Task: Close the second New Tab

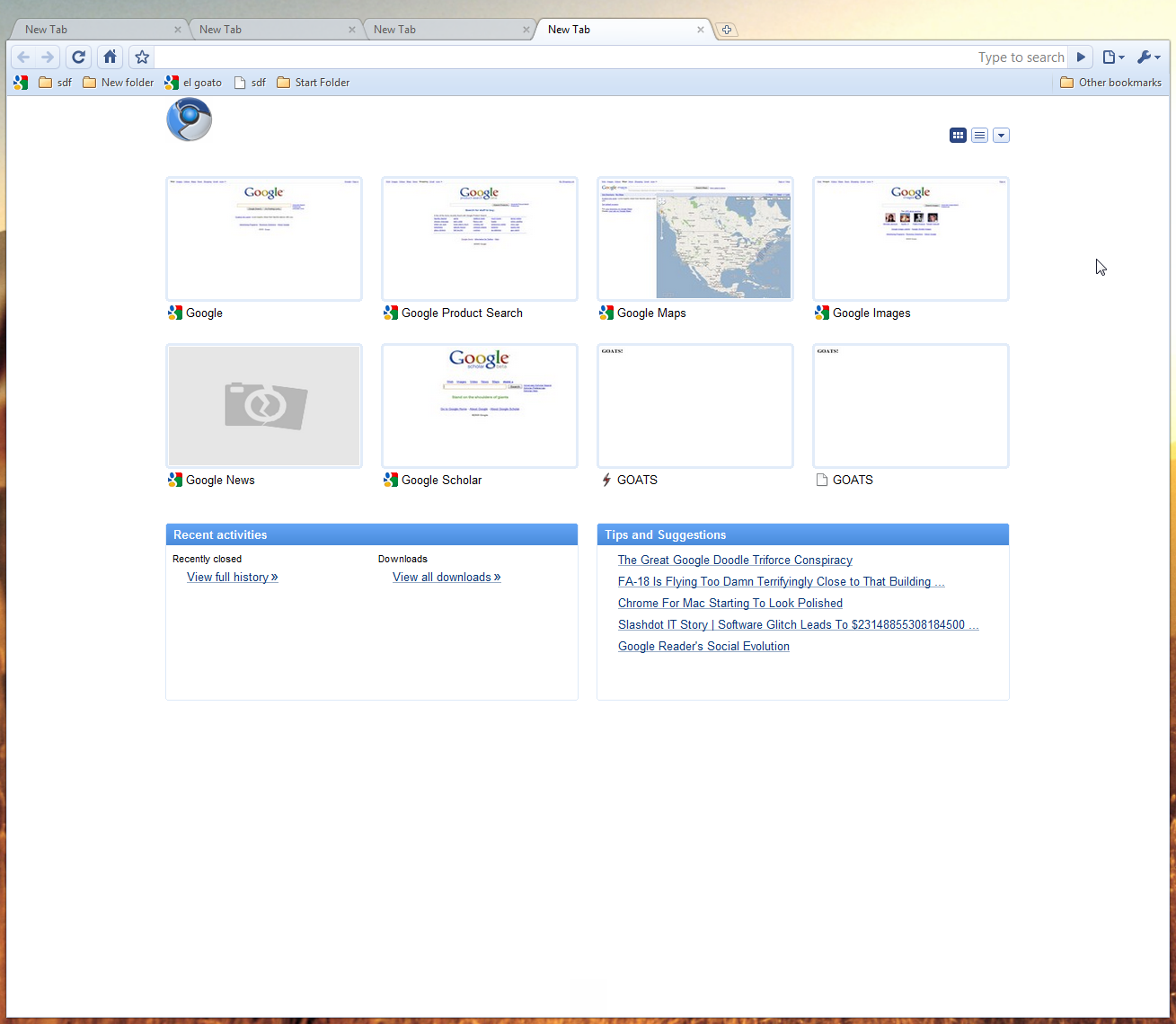Action: click(x=352, y=30)
